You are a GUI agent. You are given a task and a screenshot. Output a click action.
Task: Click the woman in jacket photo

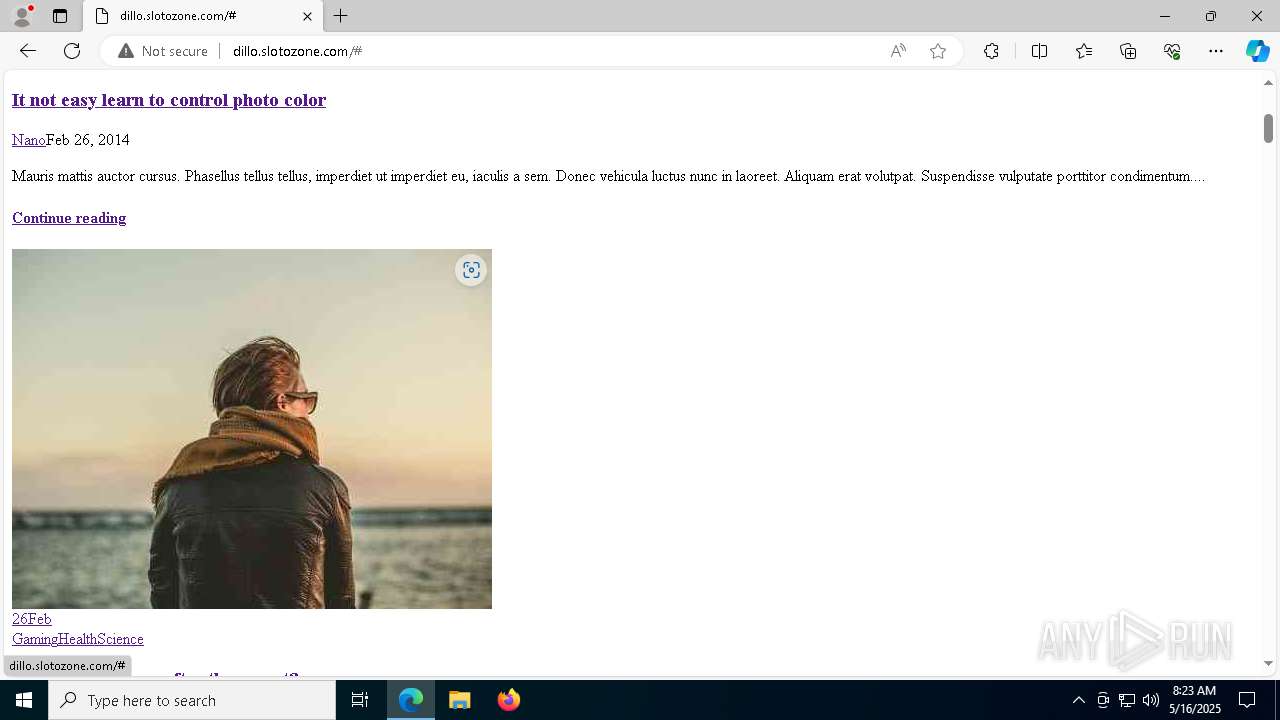[252, 429]
